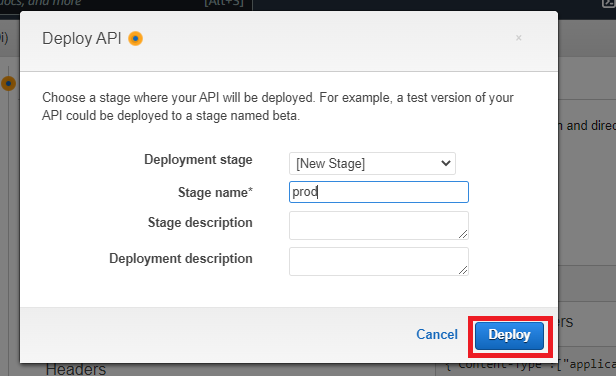The image size is (616, 376).
Task: Open the Deployment stage dropdown
Action: tap(372, 163)
